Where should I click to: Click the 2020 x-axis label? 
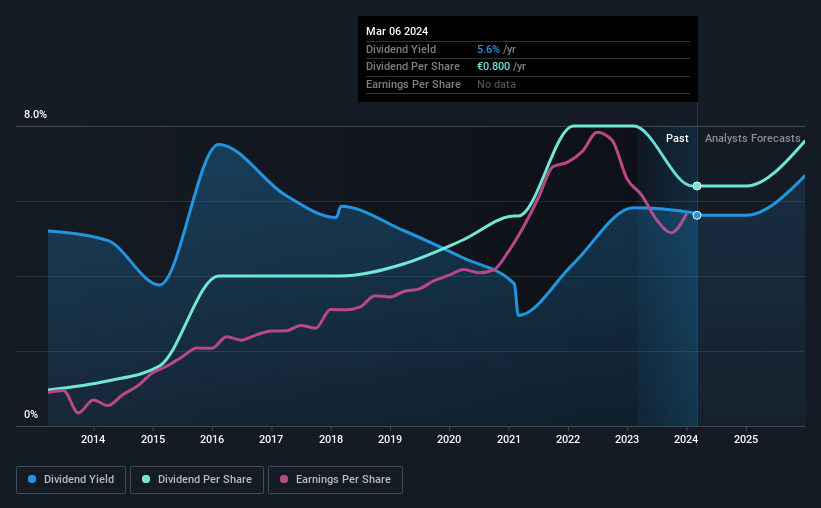coord(449,439)
